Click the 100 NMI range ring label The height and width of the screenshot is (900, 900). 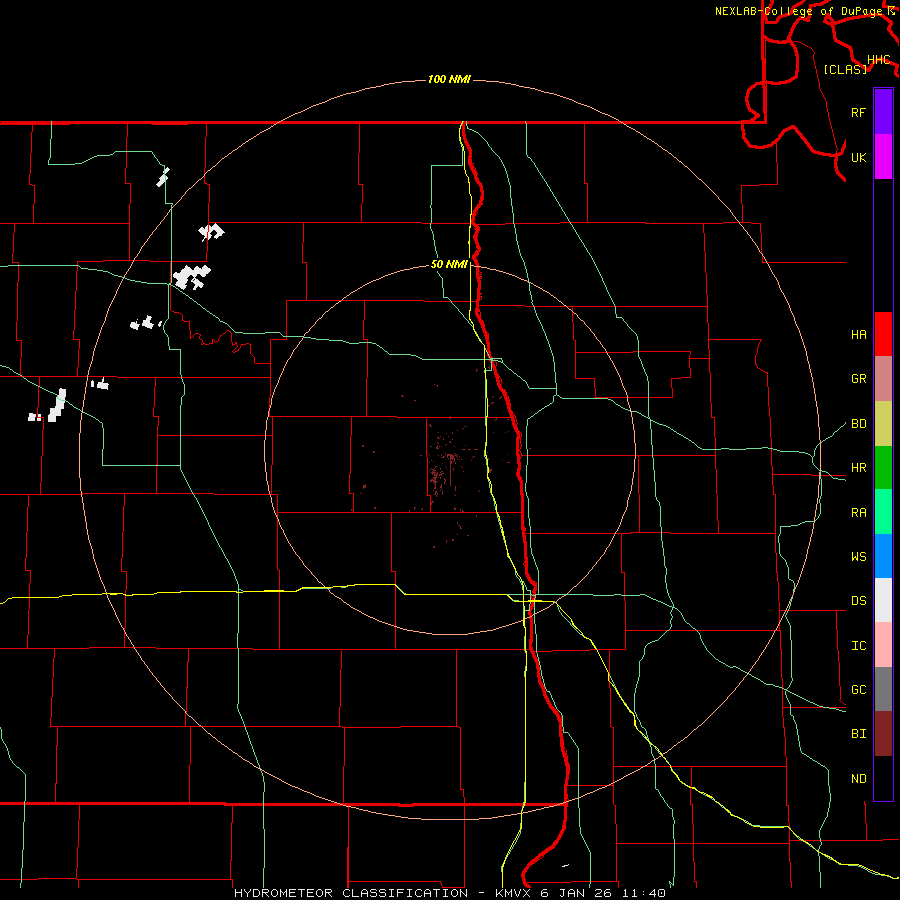[449, 79]
